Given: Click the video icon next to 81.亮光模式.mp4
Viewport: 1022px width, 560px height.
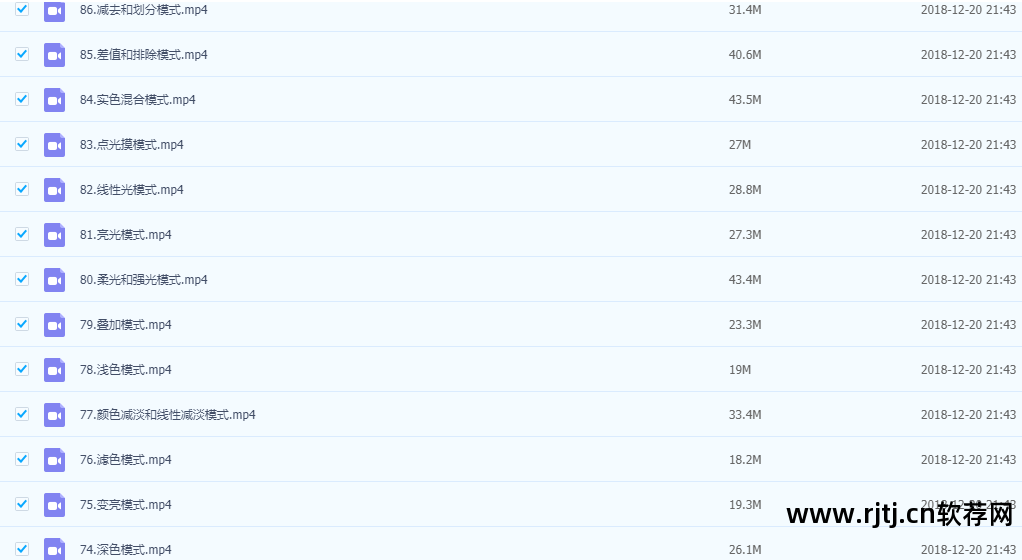Looking at the screenshot, I should [x=55, y=235].
